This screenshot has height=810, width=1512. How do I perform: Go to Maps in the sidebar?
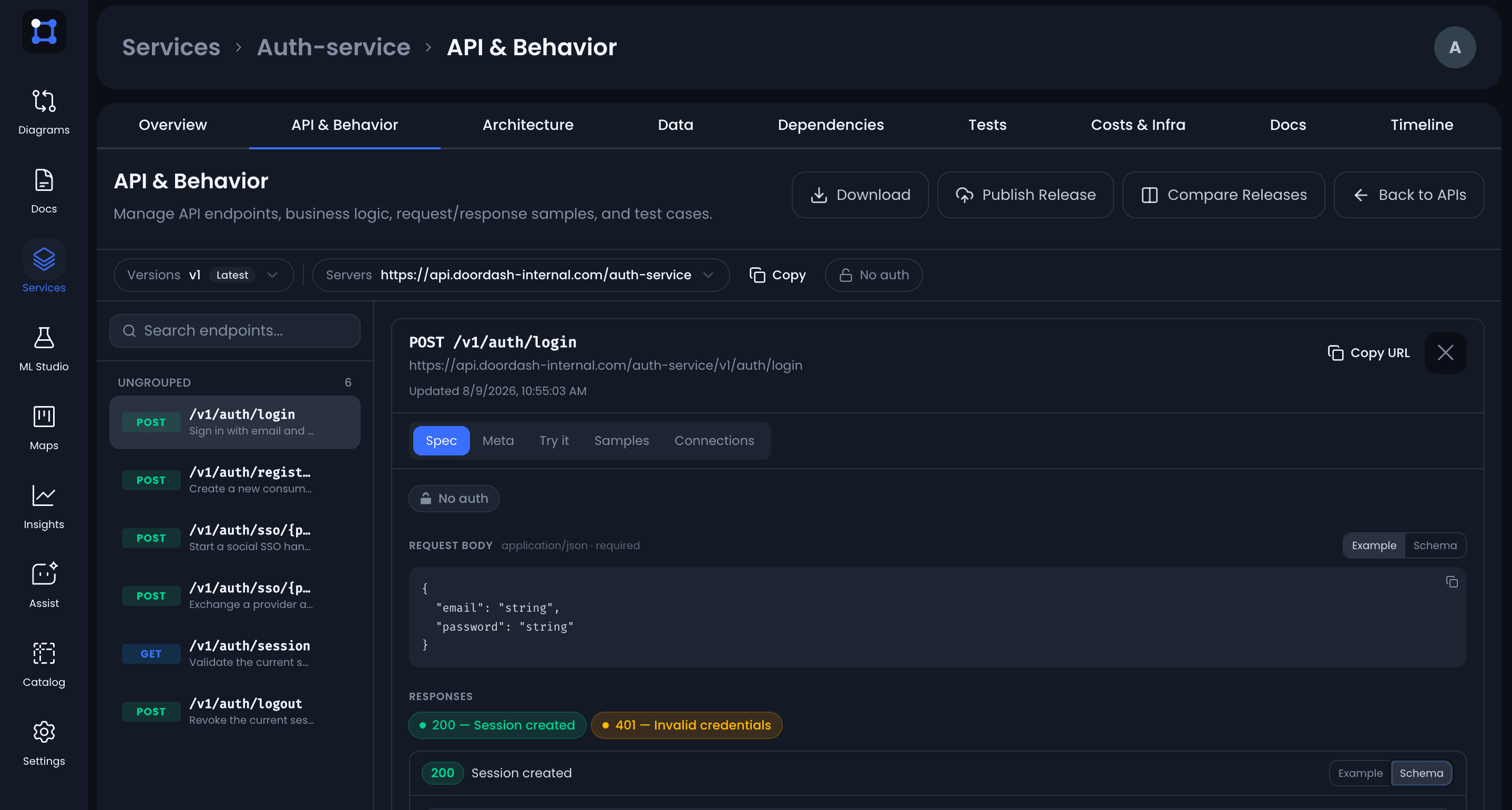pyautogui.click(x=44, y=428)
